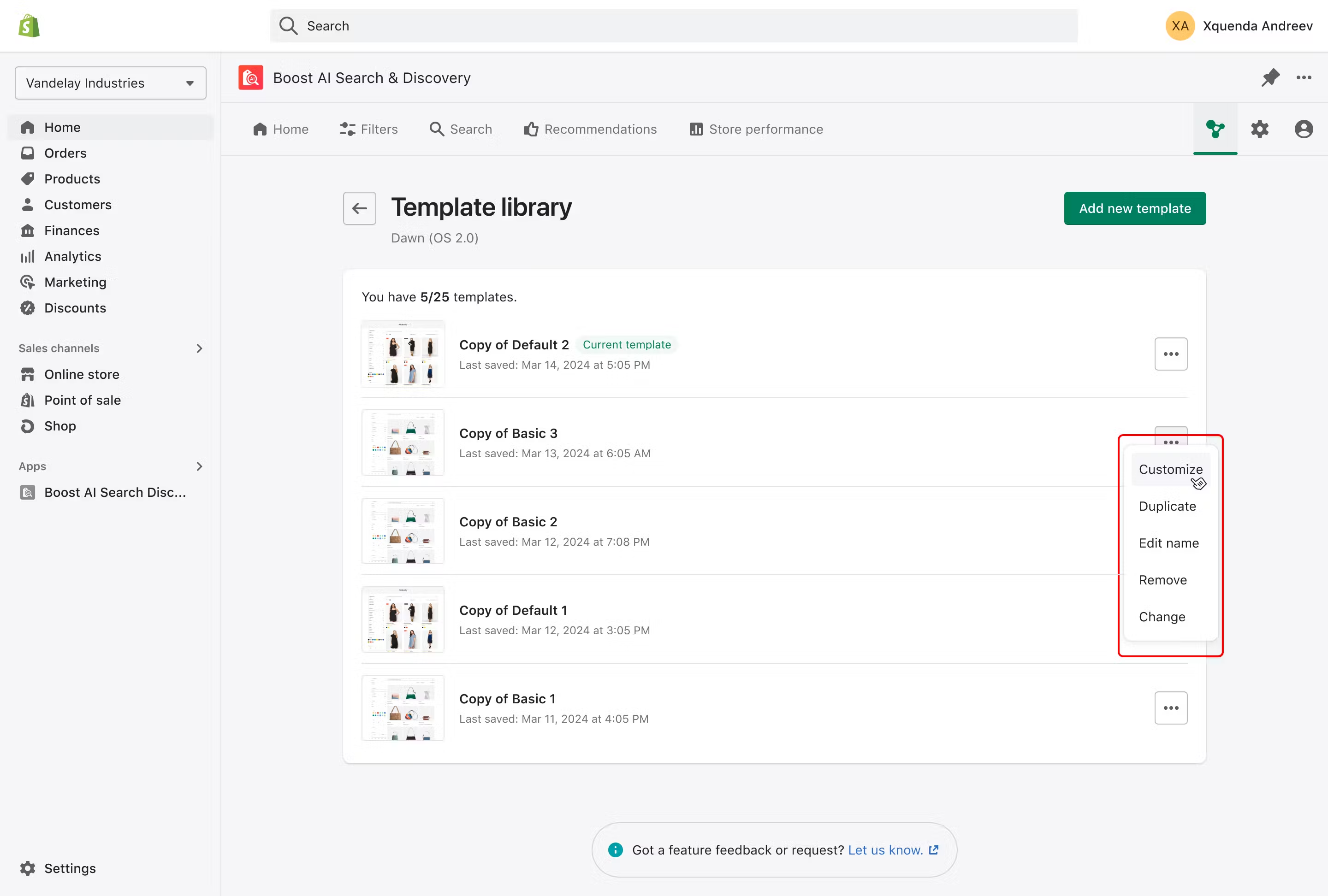1328x896 pixels.
Task: Click the Copy of Basic 2 thumbnail
Action: [x=402, y=531]
